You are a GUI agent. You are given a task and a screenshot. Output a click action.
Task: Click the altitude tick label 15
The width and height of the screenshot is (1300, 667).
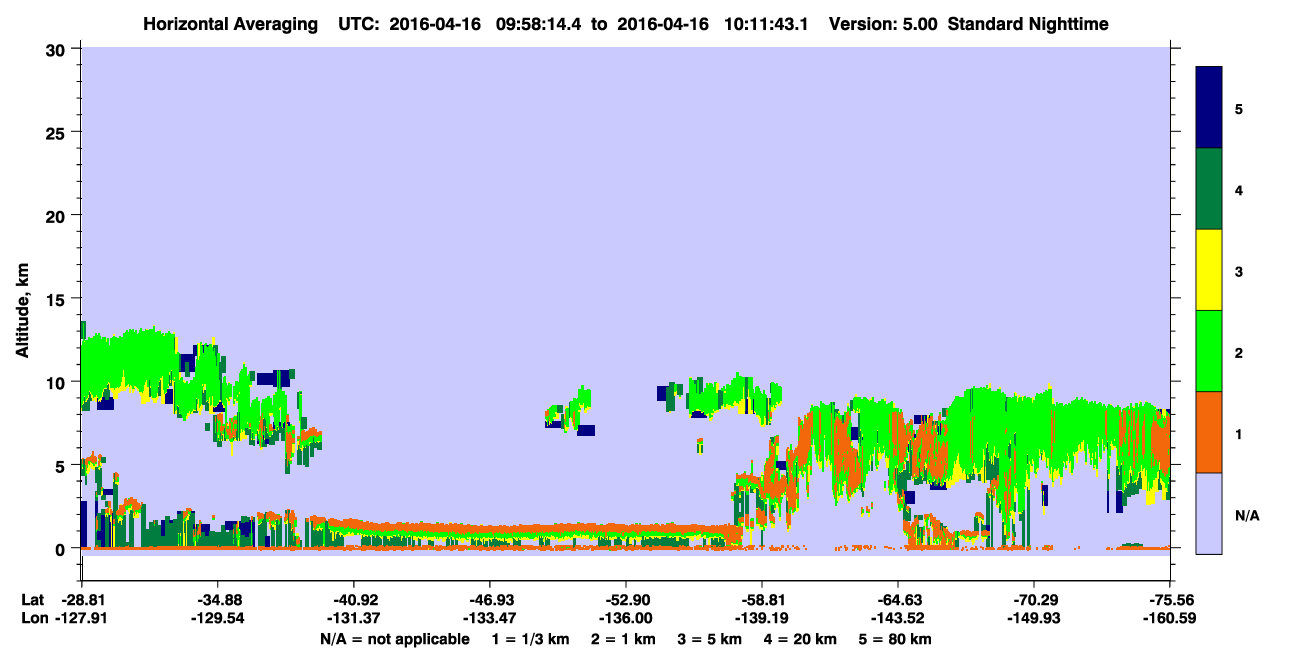click(58, 298)
